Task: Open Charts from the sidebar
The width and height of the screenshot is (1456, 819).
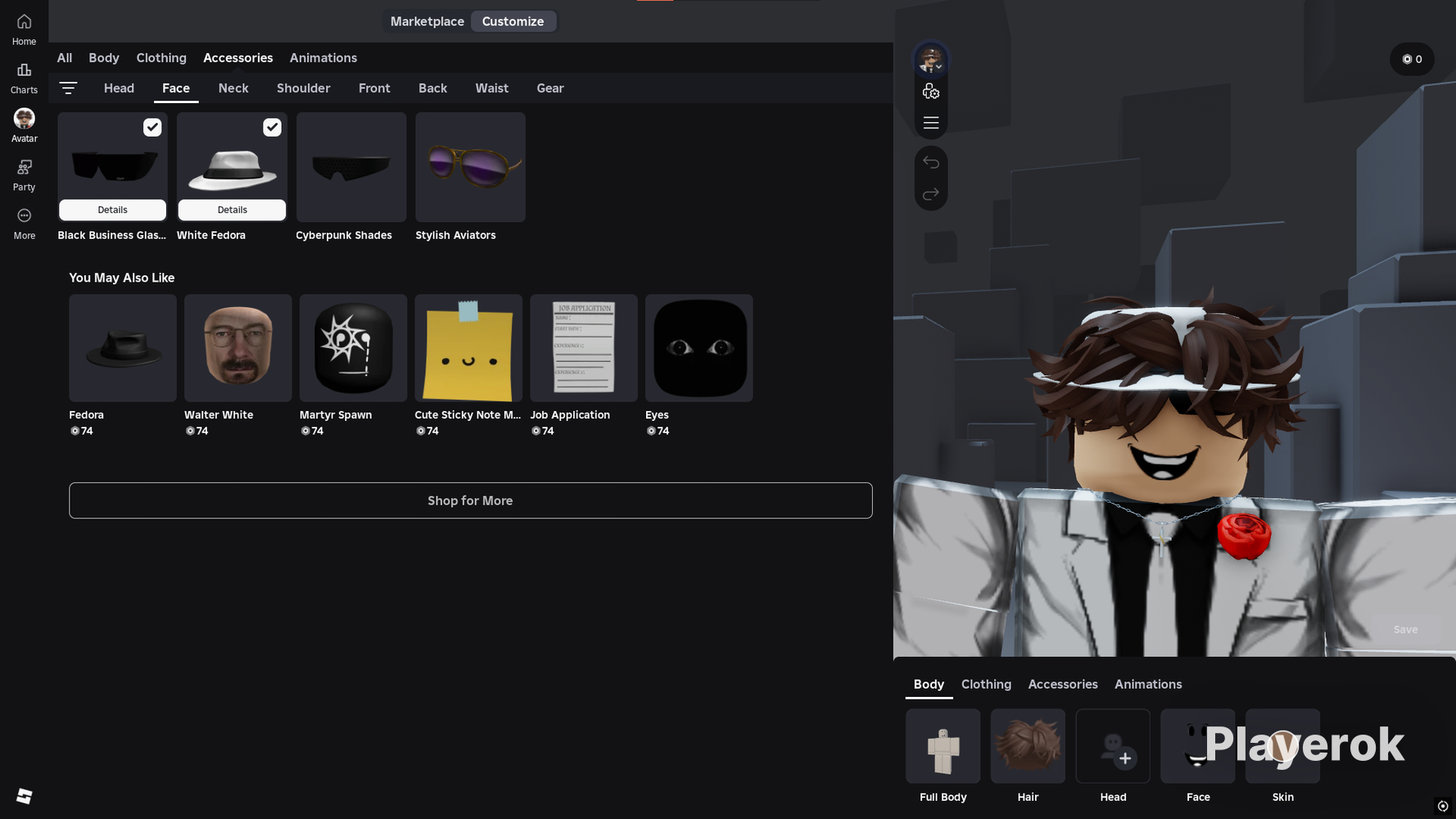Action: (24, 78)
